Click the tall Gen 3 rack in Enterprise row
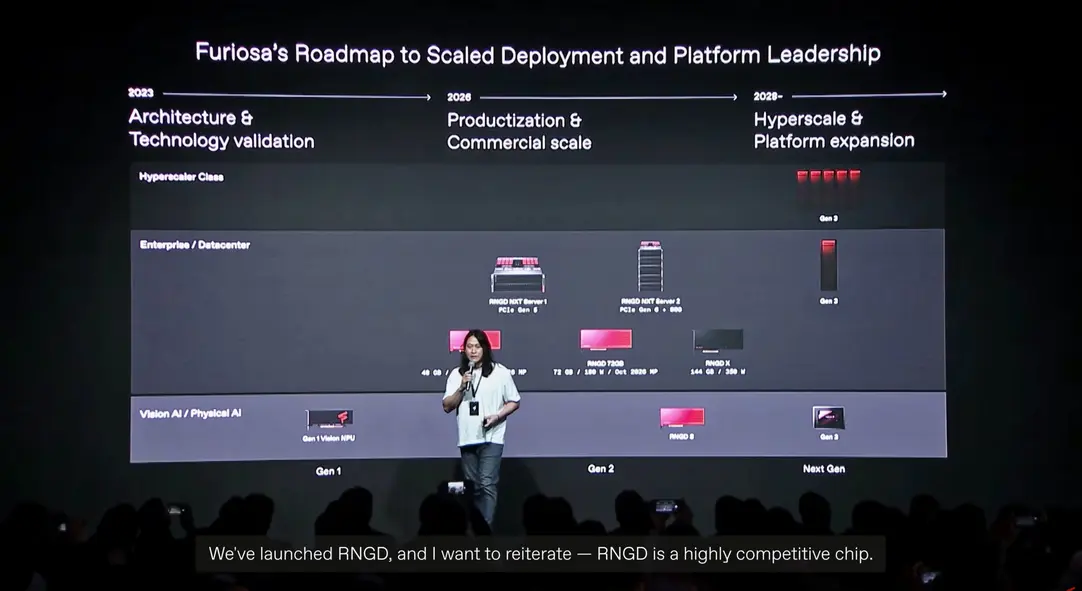 tap(829, 265)
